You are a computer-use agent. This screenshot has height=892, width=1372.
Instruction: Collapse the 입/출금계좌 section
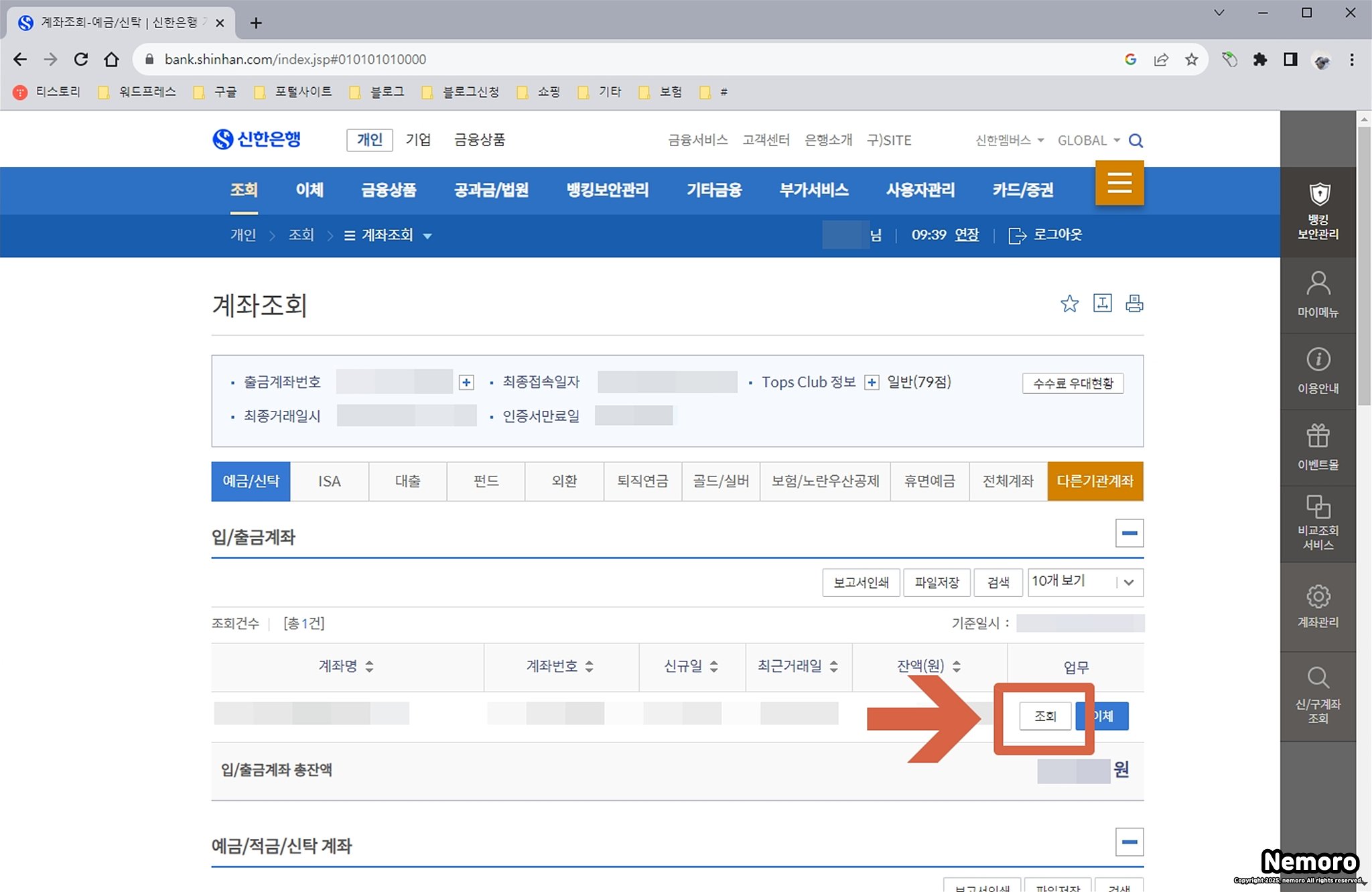1129,533
